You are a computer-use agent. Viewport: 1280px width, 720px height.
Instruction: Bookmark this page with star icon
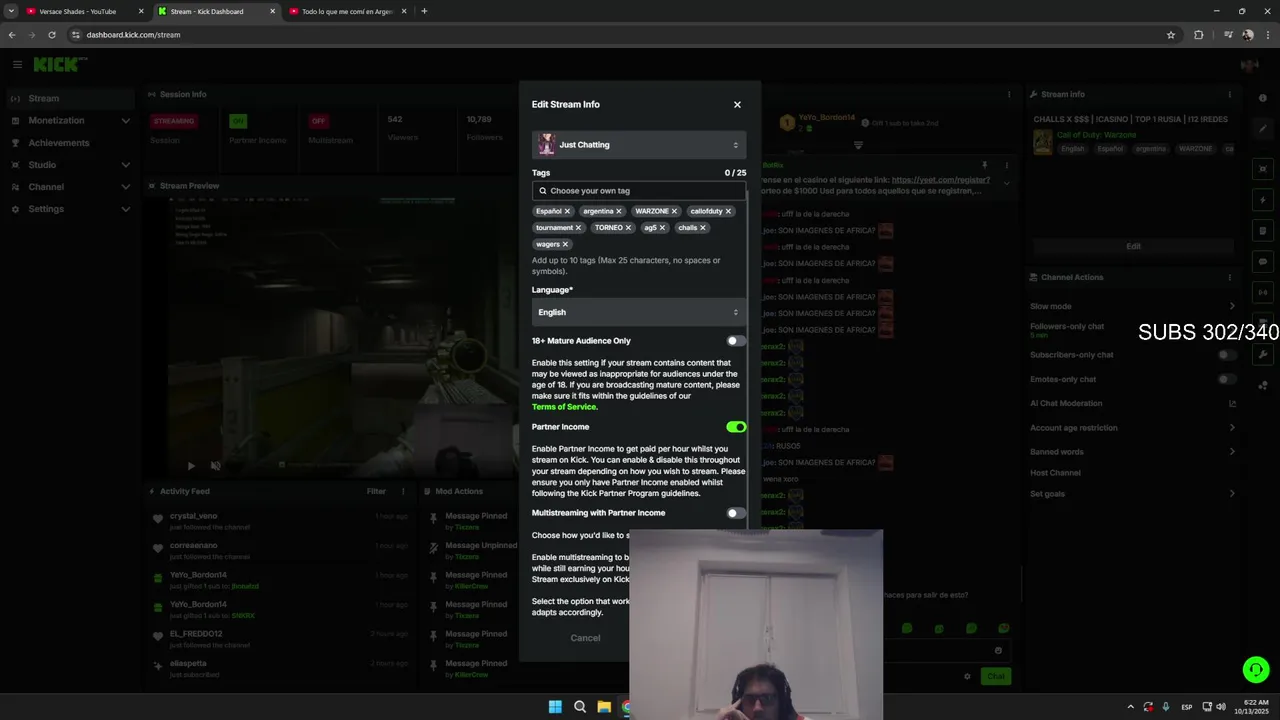coord(1171,35)
